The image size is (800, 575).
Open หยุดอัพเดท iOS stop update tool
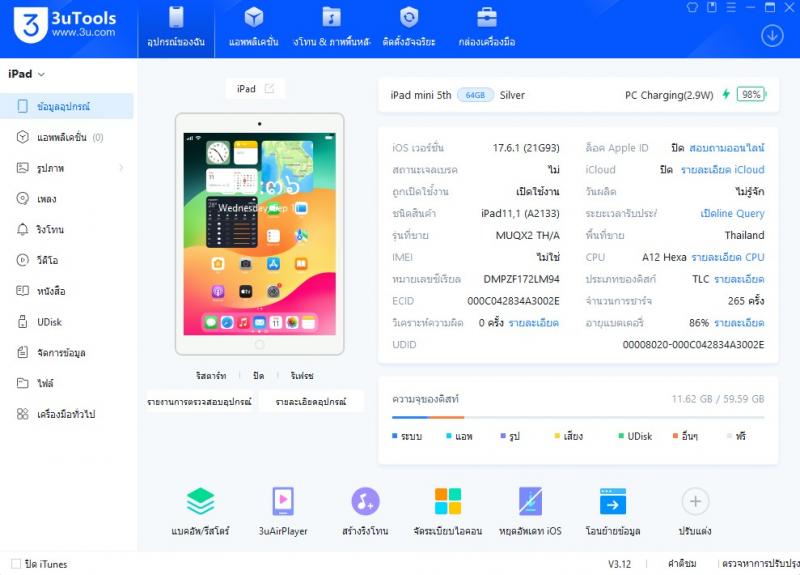pos(530,511)
